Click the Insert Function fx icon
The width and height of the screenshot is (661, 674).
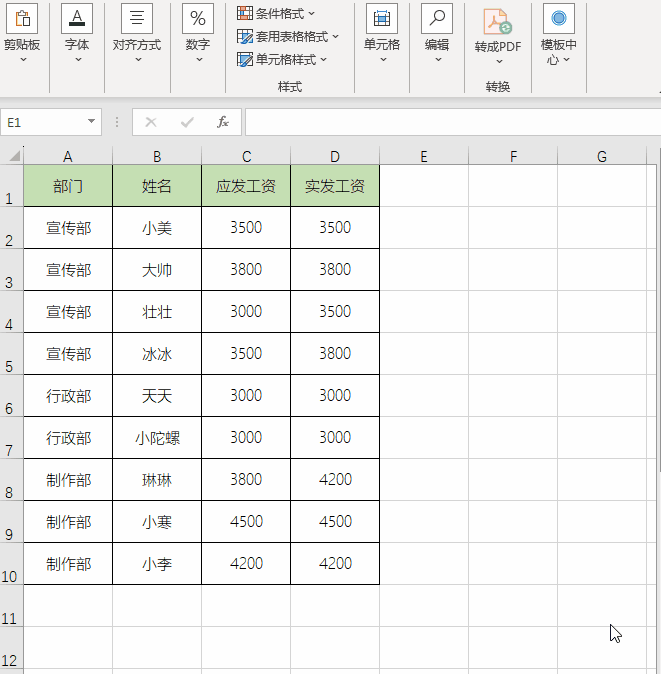tap(223, 122)
